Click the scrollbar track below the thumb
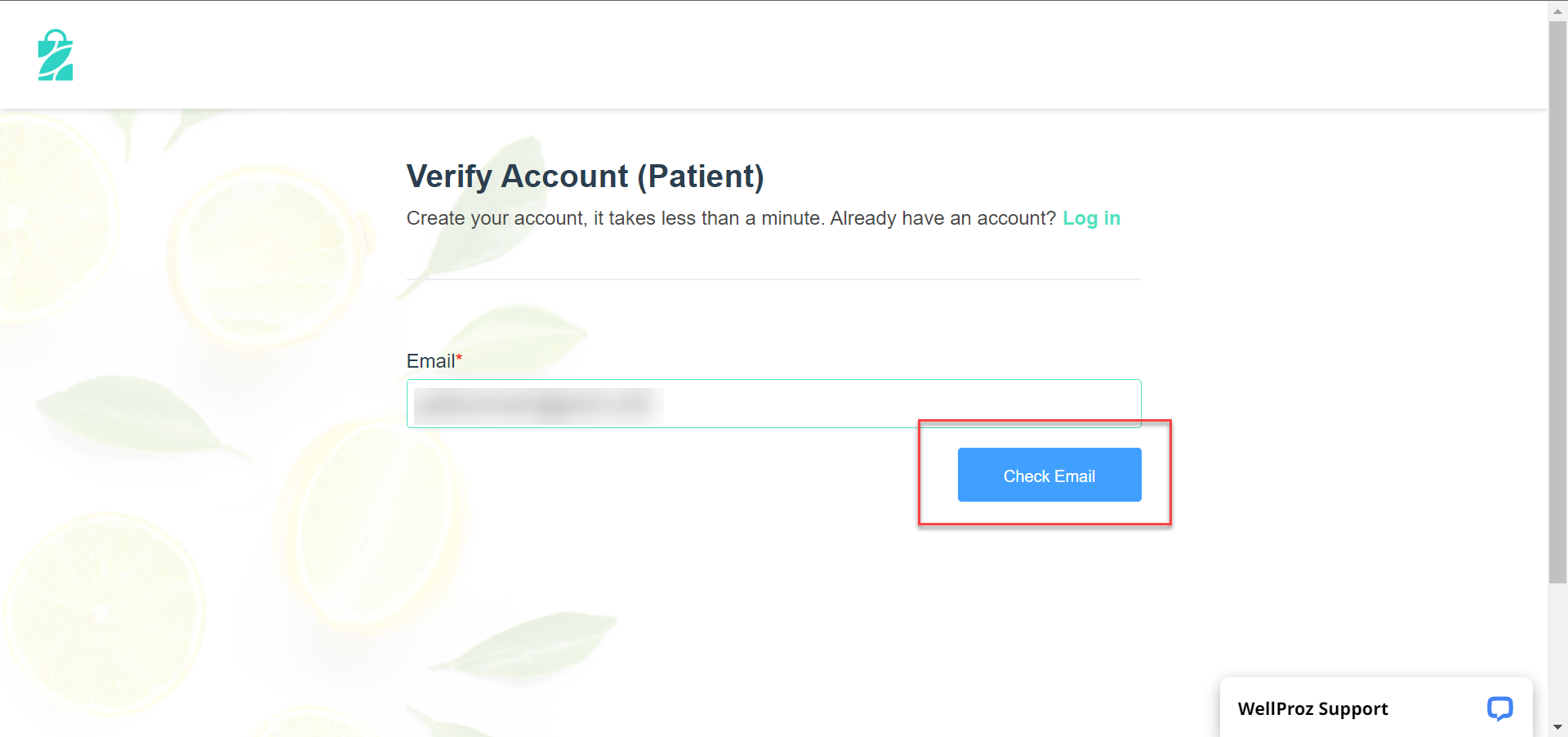Image resolution: width=1568 pixels, height=737 pixels. tap(1557, 650)
